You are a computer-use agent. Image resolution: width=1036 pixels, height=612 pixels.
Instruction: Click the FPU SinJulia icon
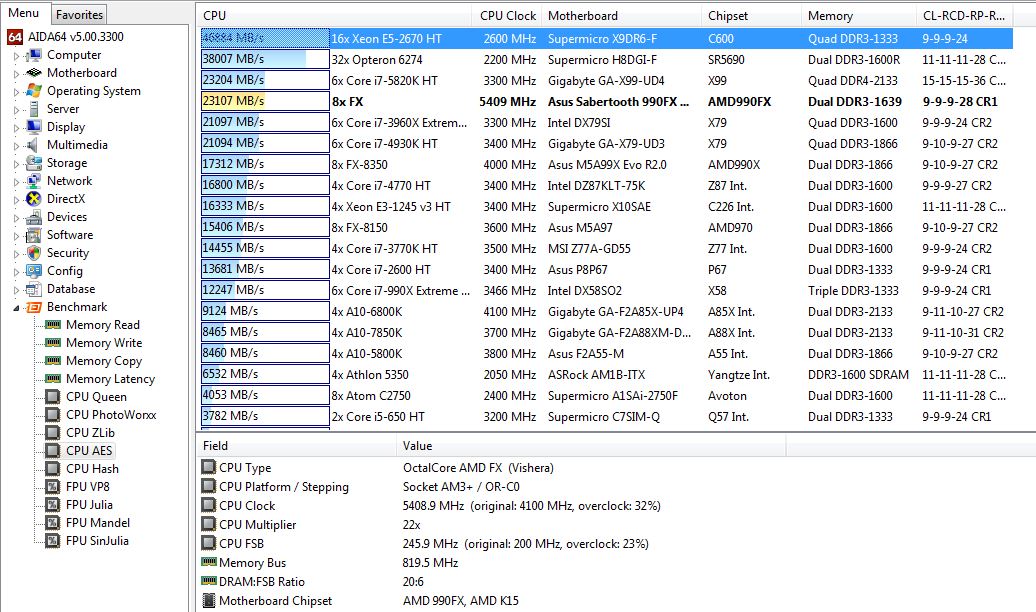53,541
